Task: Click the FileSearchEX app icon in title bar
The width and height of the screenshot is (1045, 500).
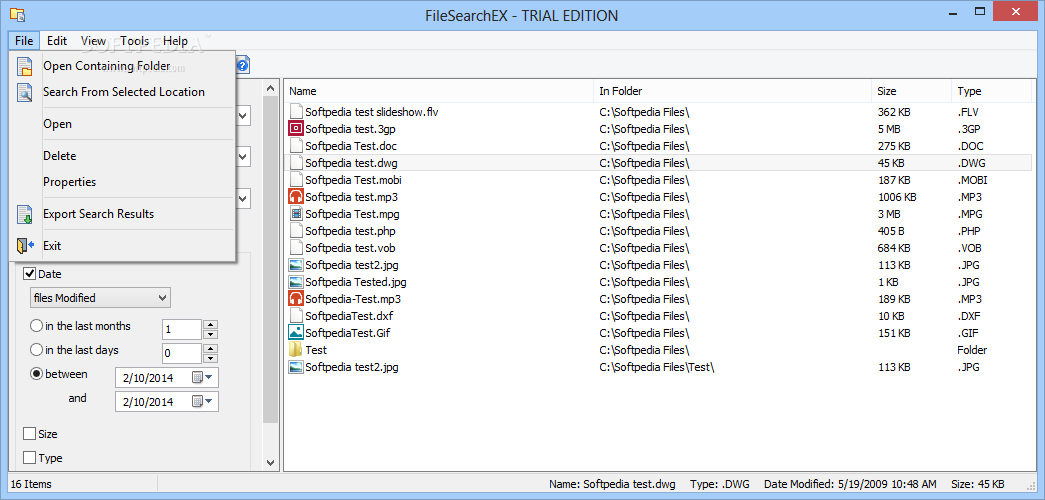Action: 18,13
